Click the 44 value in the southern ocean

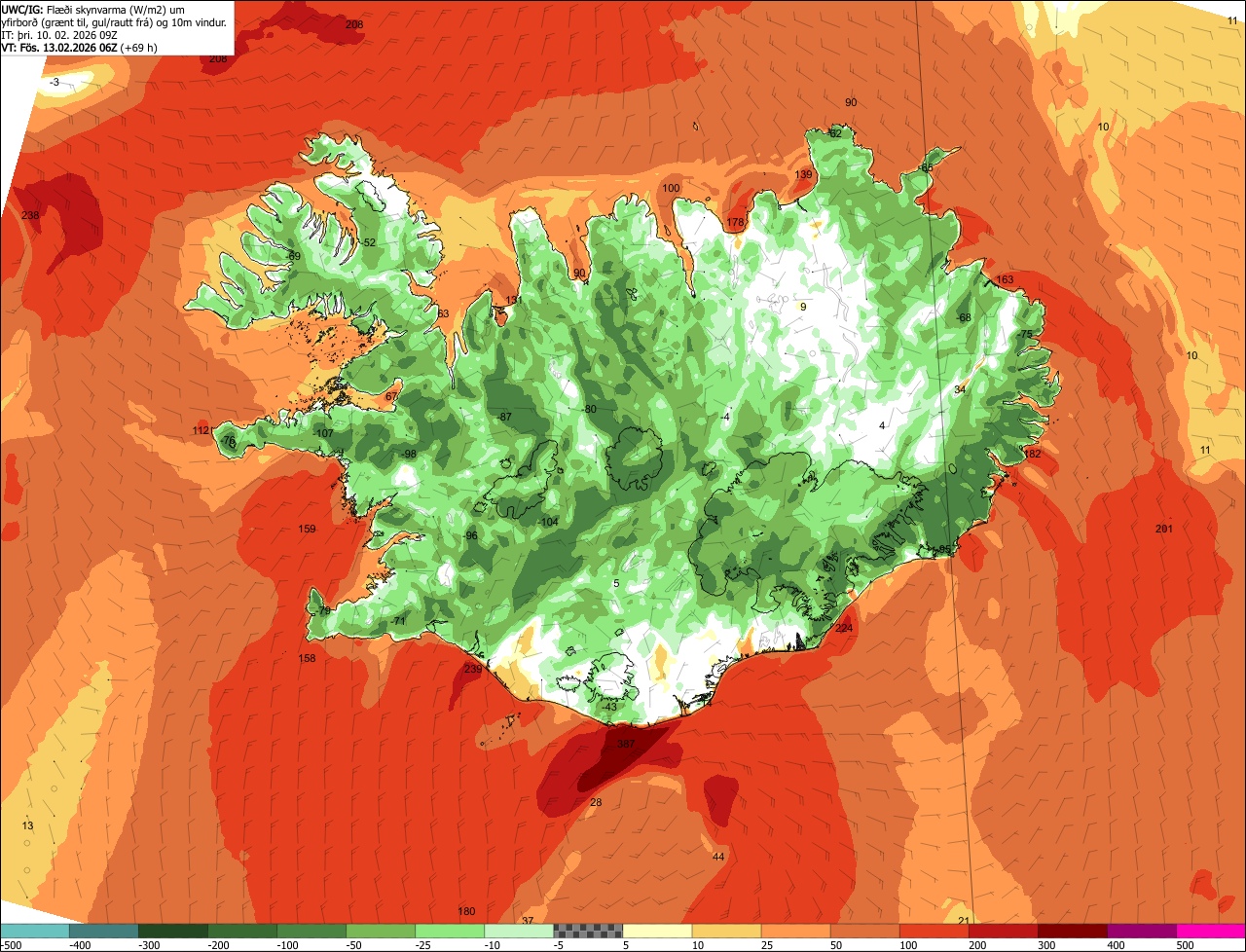click(718, 857)
